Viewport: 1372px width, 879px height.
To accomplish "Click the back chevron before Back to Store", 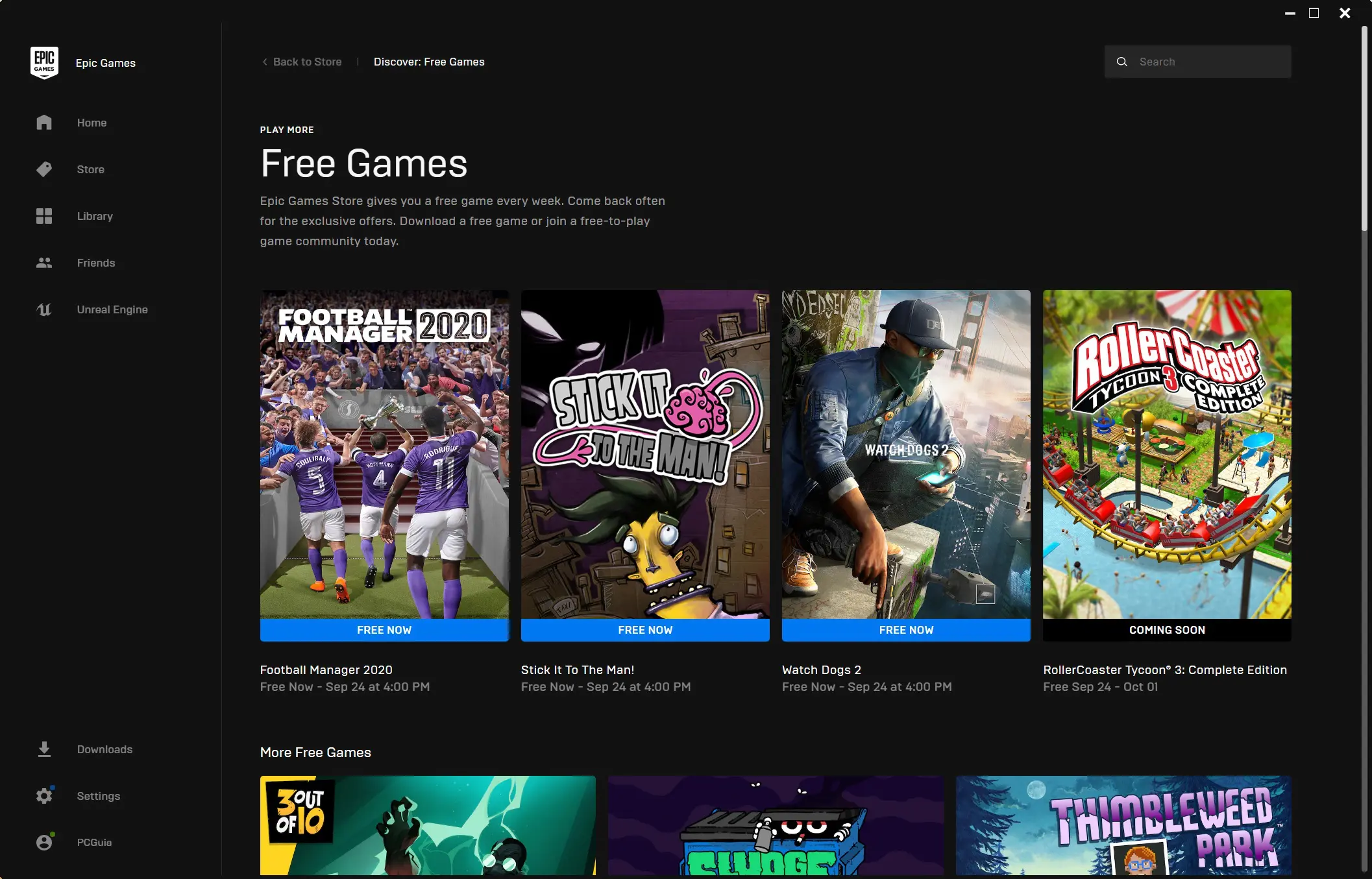I will tap(265, 62).
